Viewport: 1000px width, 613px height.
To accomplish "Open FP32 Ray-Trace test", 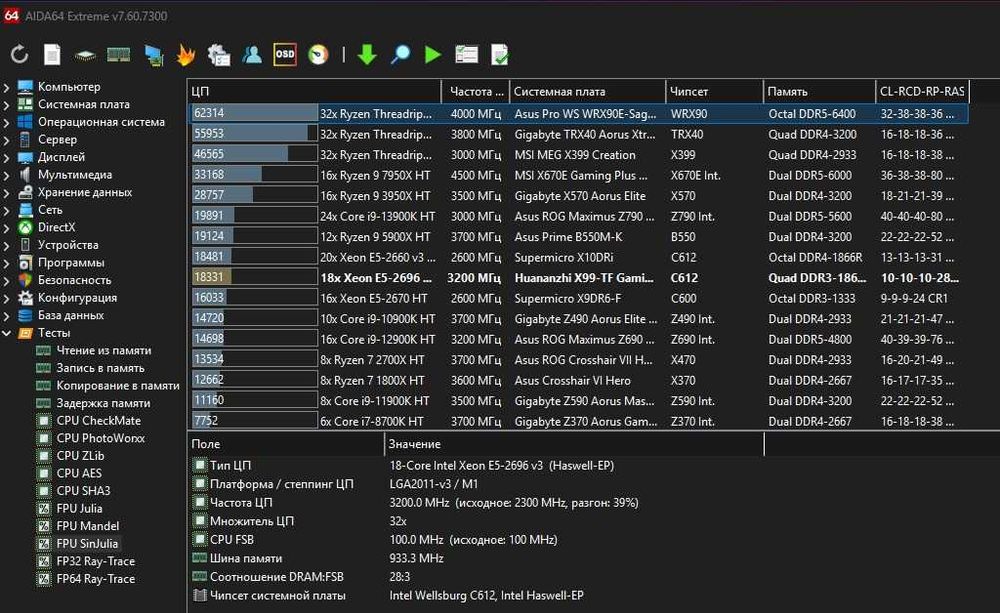I will pos(95,561).
